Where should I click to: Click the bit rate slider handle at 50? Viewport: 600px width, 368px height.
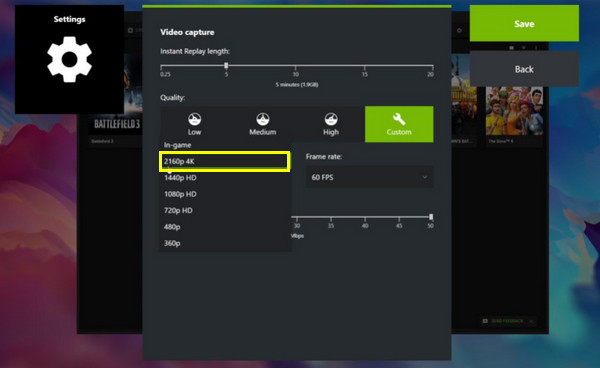[x=431, y=217]
